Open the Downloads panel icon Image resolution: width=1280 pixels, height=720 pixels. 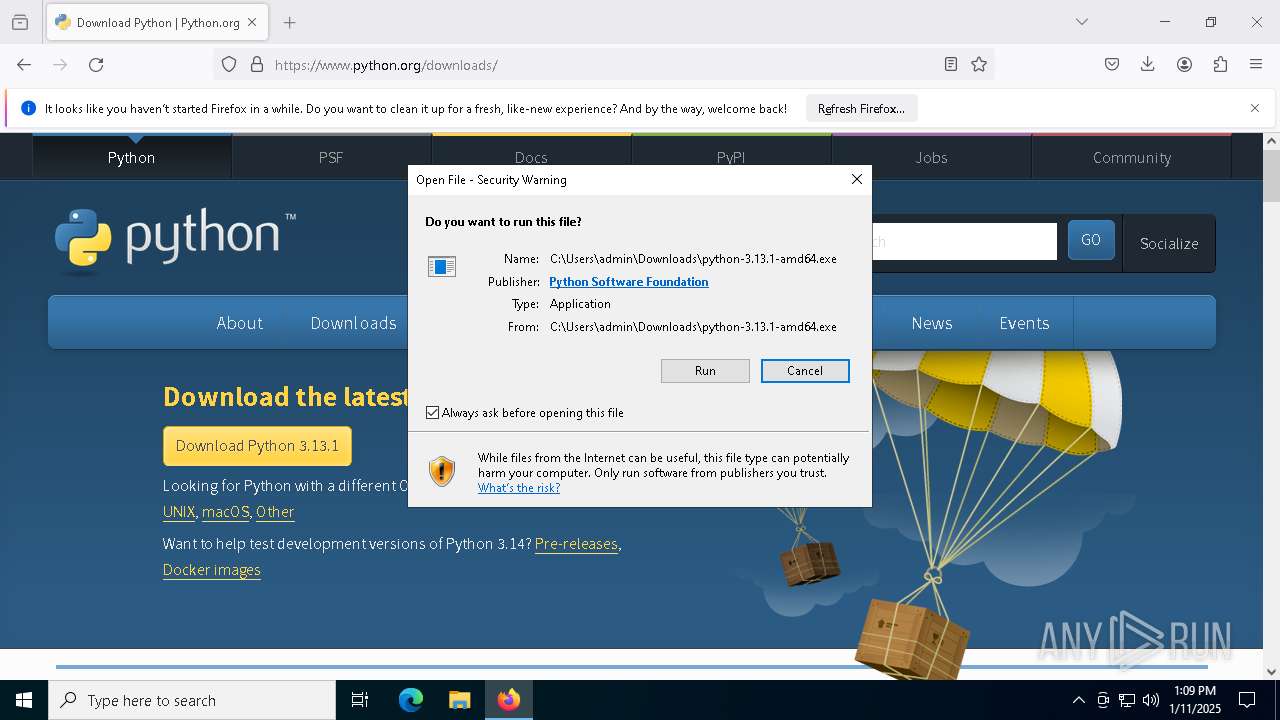(1148, 65)
